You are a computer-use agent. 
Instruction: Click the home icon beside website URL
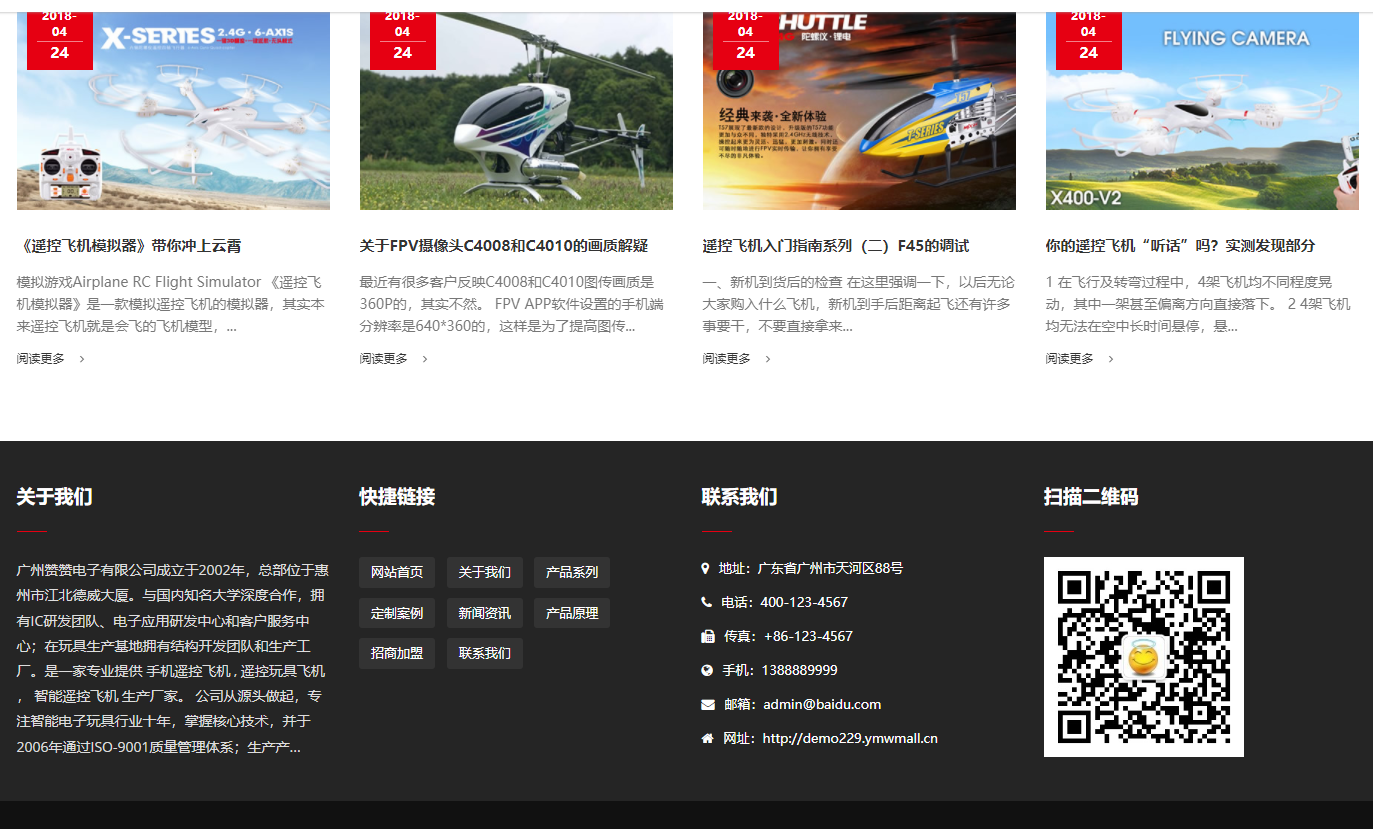[708, 738]
